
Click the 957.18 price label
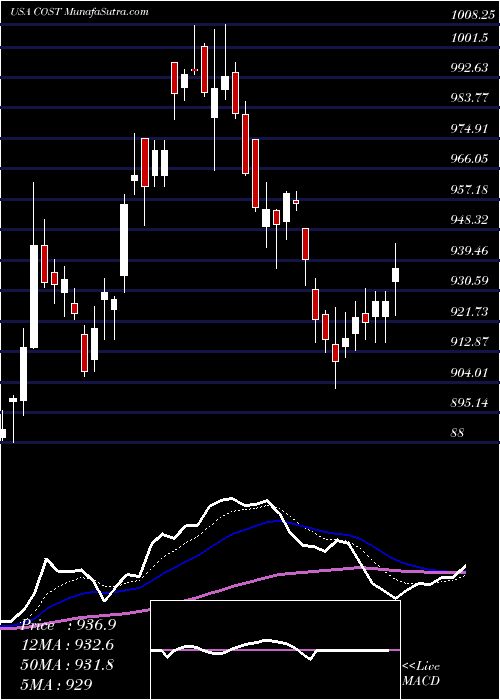(470, 190)
